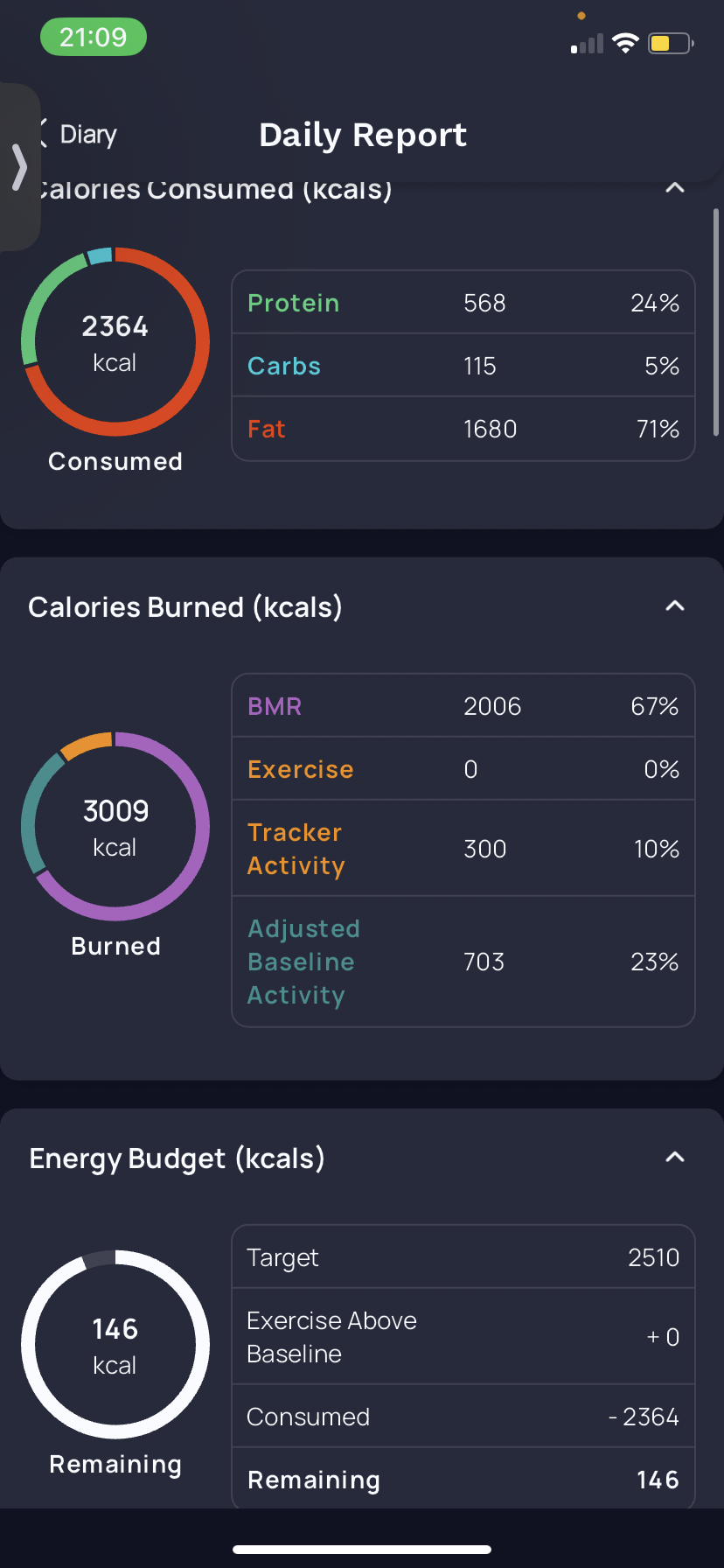Tap the Wi-Fi status icon

tap(625, 43)
